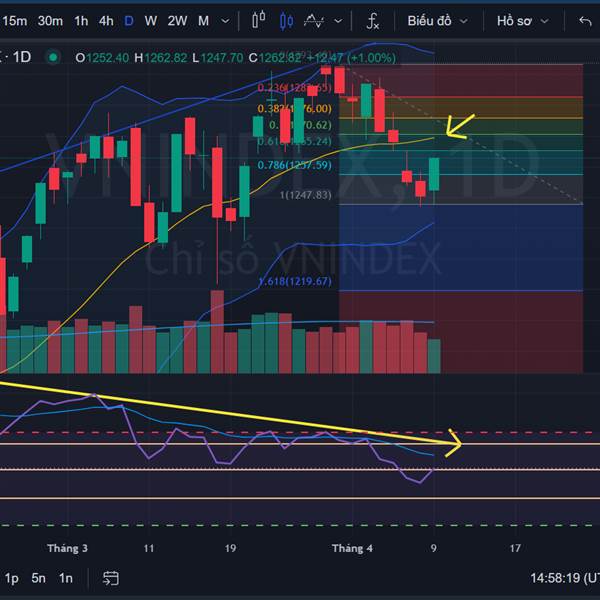Click the 0.786(1257.59) Fibonacci label
The width and height of the screenshot is (600, 600).
[x=295, y=165]
